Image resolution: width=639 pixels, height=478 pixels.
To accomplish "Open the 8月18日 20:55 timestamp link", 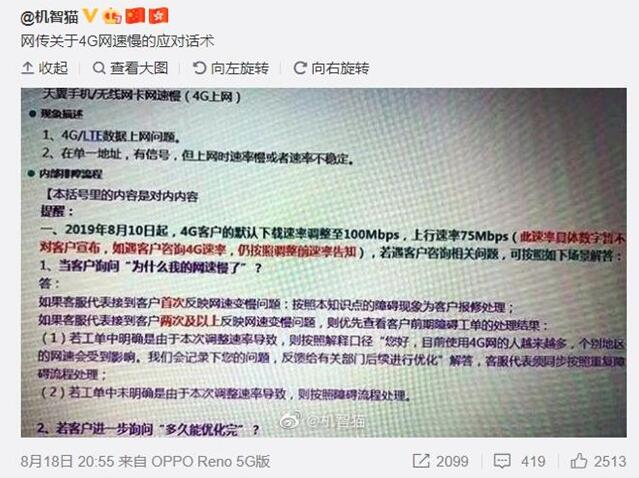I will 67,461.
